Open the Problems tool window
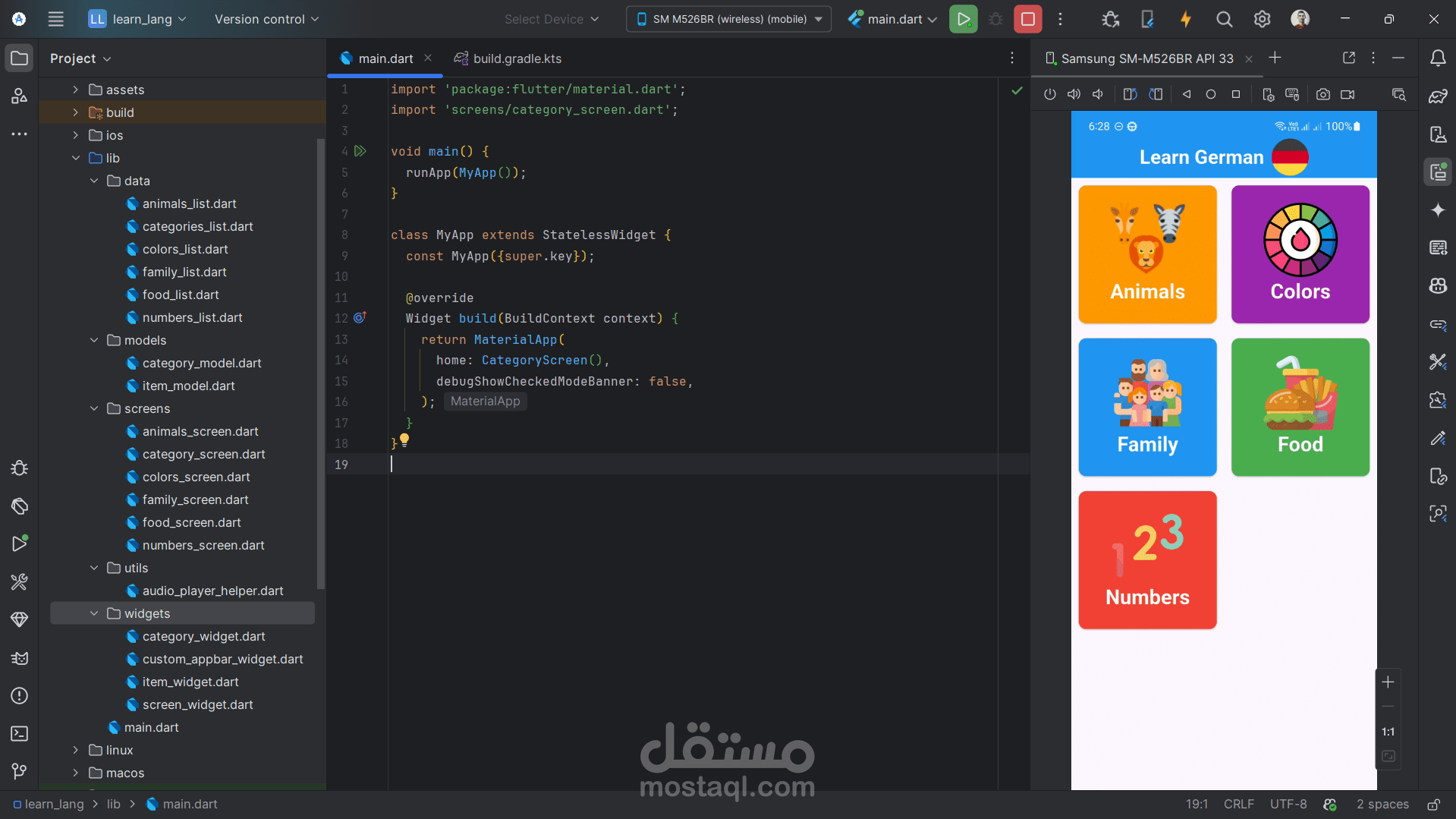Screen dimensions: 1456x819 point(20,696)
